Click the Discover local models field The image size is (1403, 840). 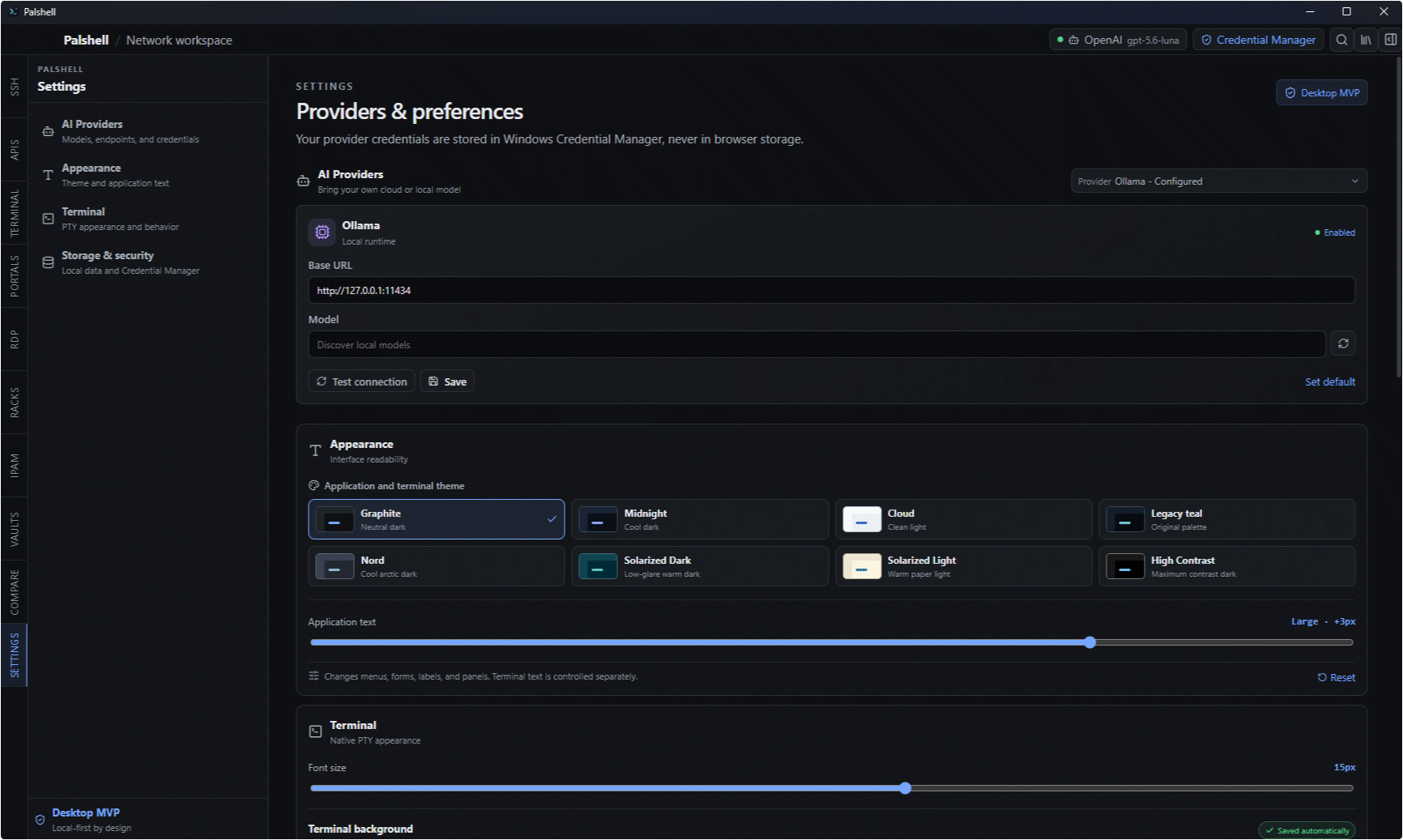[x=817, y=344]
